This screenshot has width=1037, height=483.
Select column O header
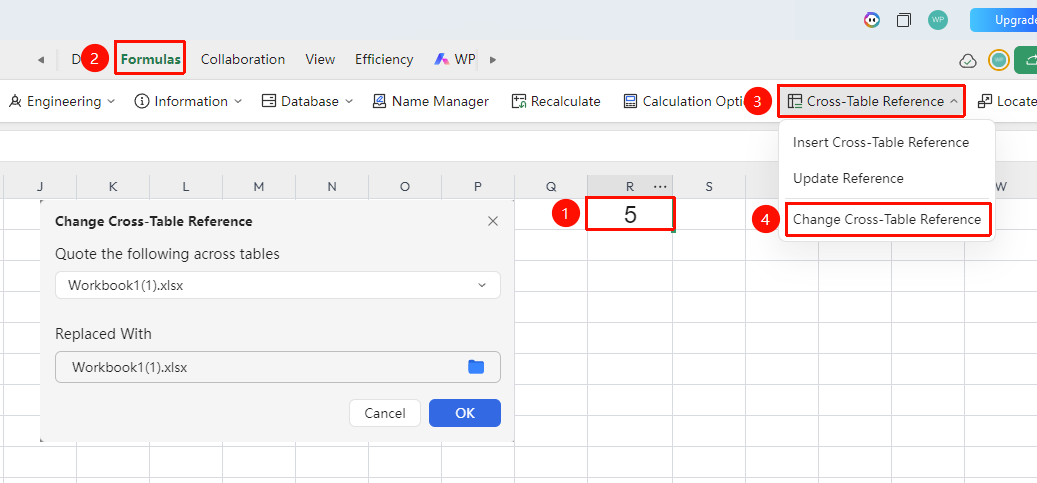coord(405,187)
